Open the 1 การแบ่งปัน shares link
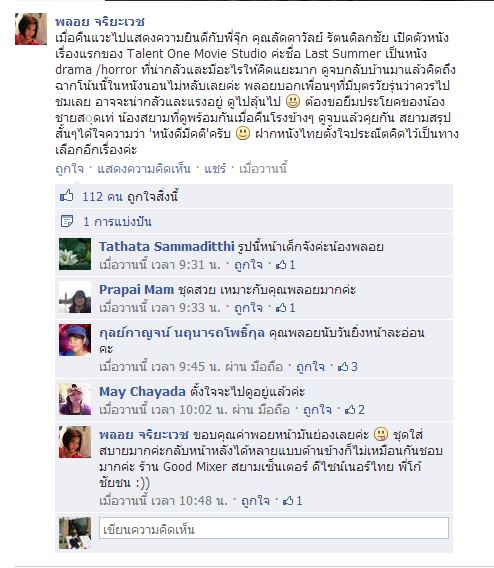Screen dimensions: 494x568 (x=117, y=222)
